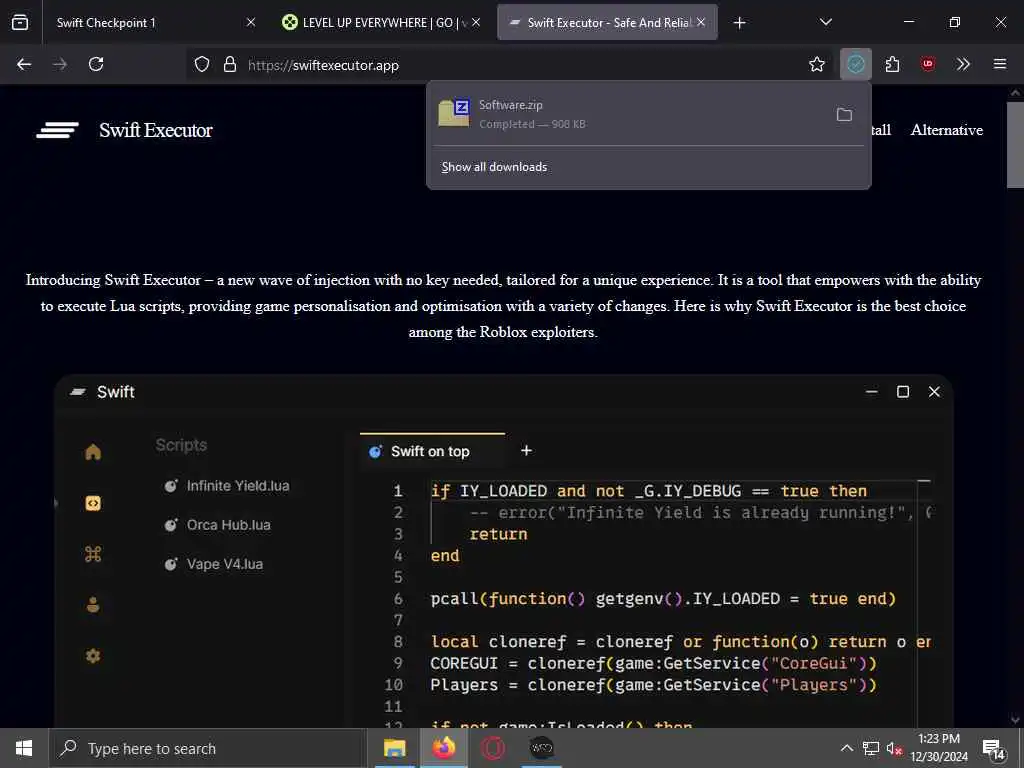Select Vape V4.lua script

click(x=214, y=564)
